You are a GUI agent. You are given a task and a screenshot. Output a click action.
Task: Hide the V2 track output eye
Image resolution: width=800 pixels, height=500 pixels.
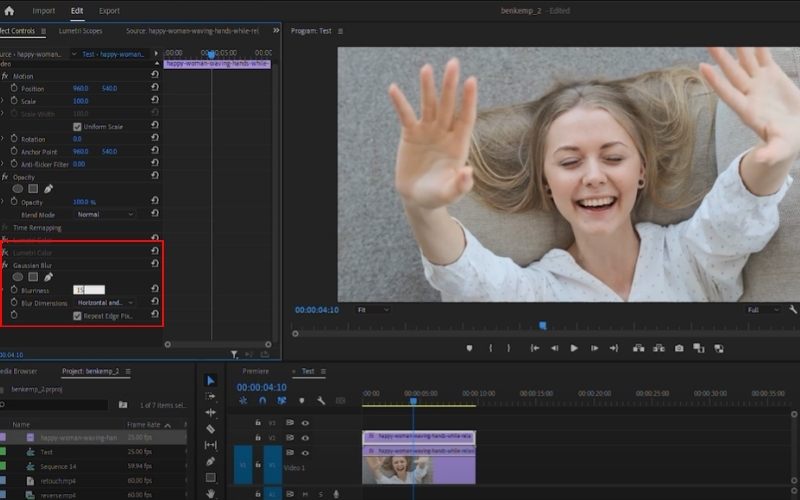(x=305, y=437)
